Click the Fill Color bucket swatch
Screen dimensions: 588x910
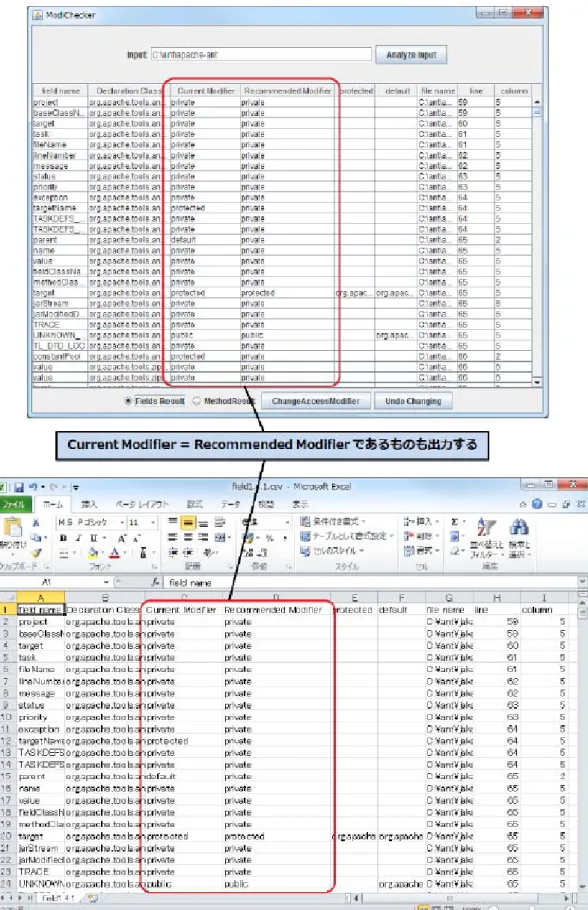pos(93,553)
